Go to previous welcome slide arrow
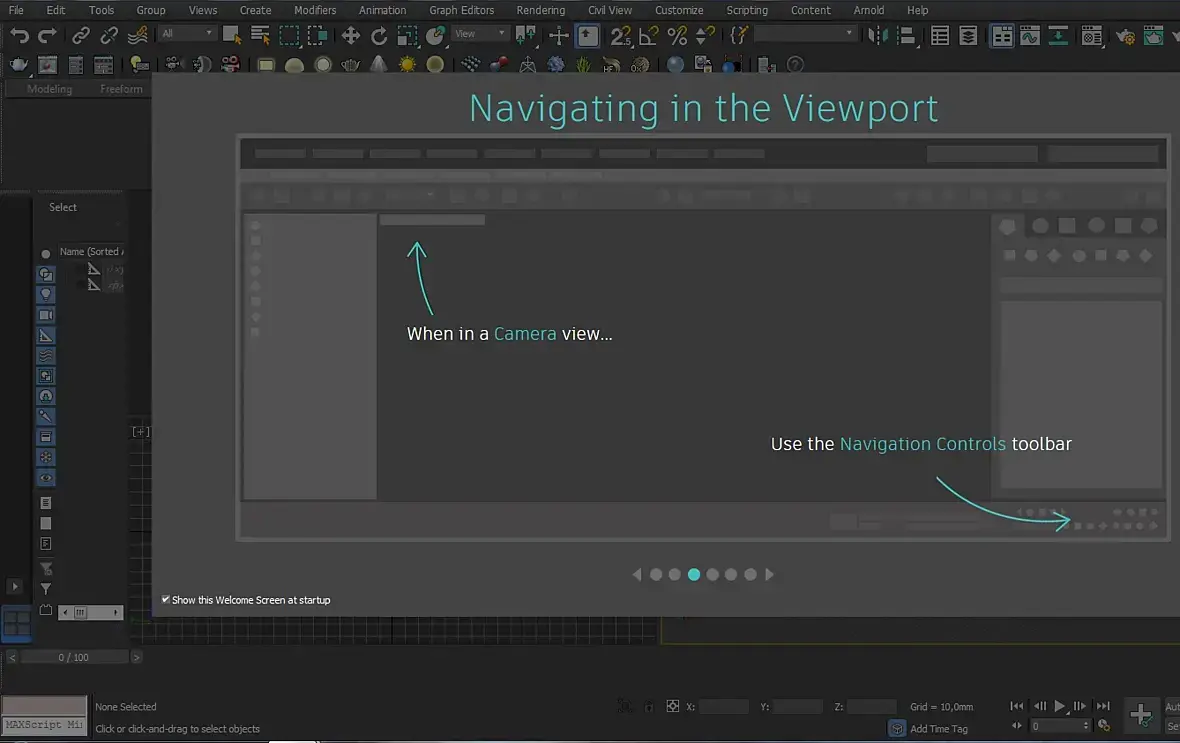The image size is (1180, 743). click(x=637, y=574)
